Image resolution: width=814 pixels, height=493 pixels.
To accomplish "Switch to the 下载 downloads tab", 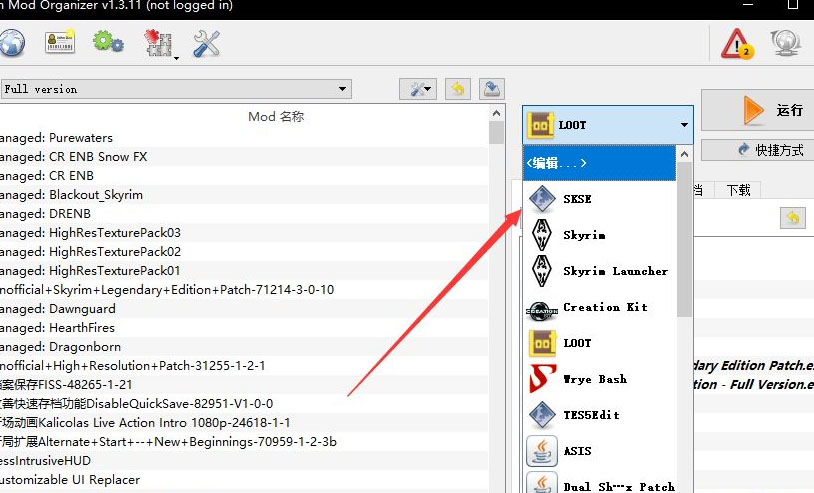I will 738,190.
